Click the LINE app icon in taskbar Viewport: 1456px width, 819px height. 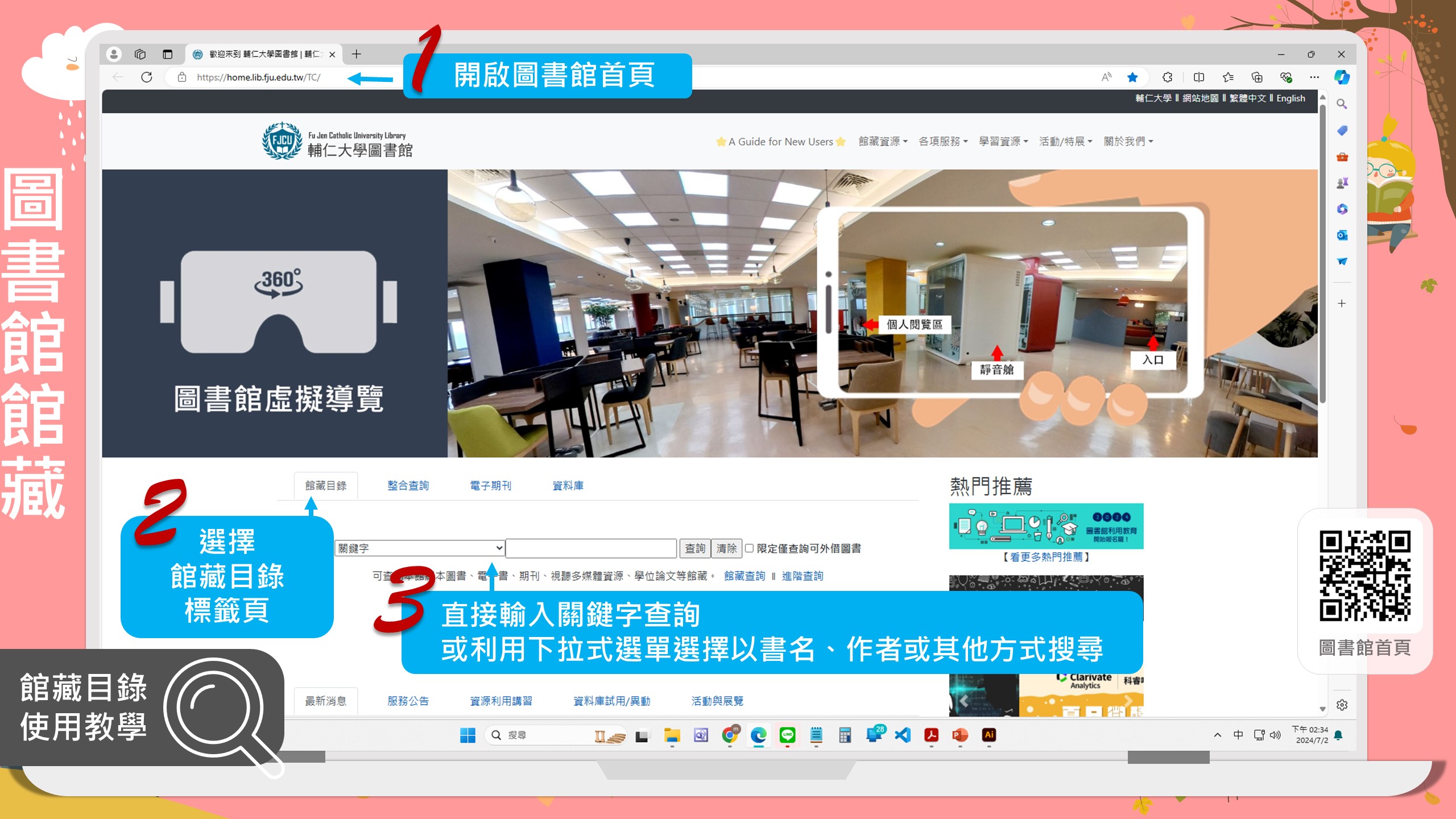coord(788,735)
